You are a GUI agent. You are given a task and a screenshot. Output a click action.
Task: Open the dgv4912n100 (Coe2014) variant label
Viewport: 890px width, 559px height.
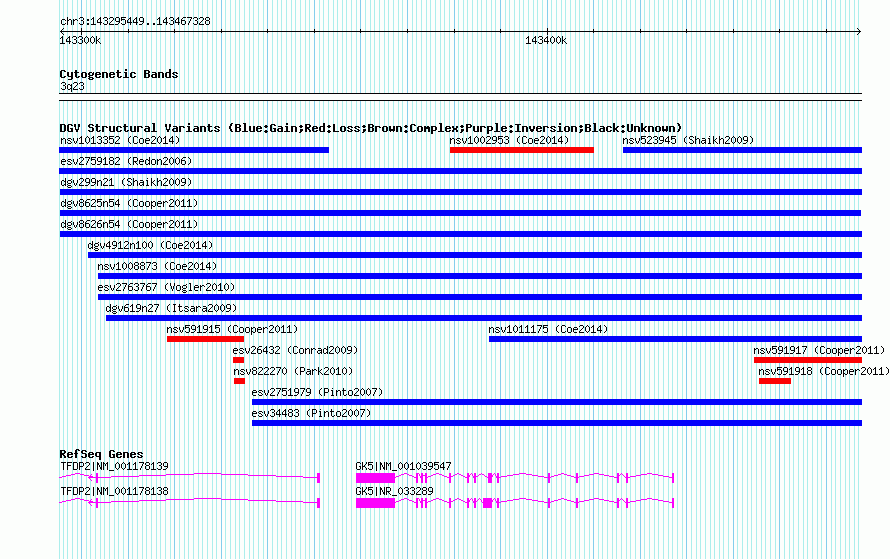tap(150, 245)
